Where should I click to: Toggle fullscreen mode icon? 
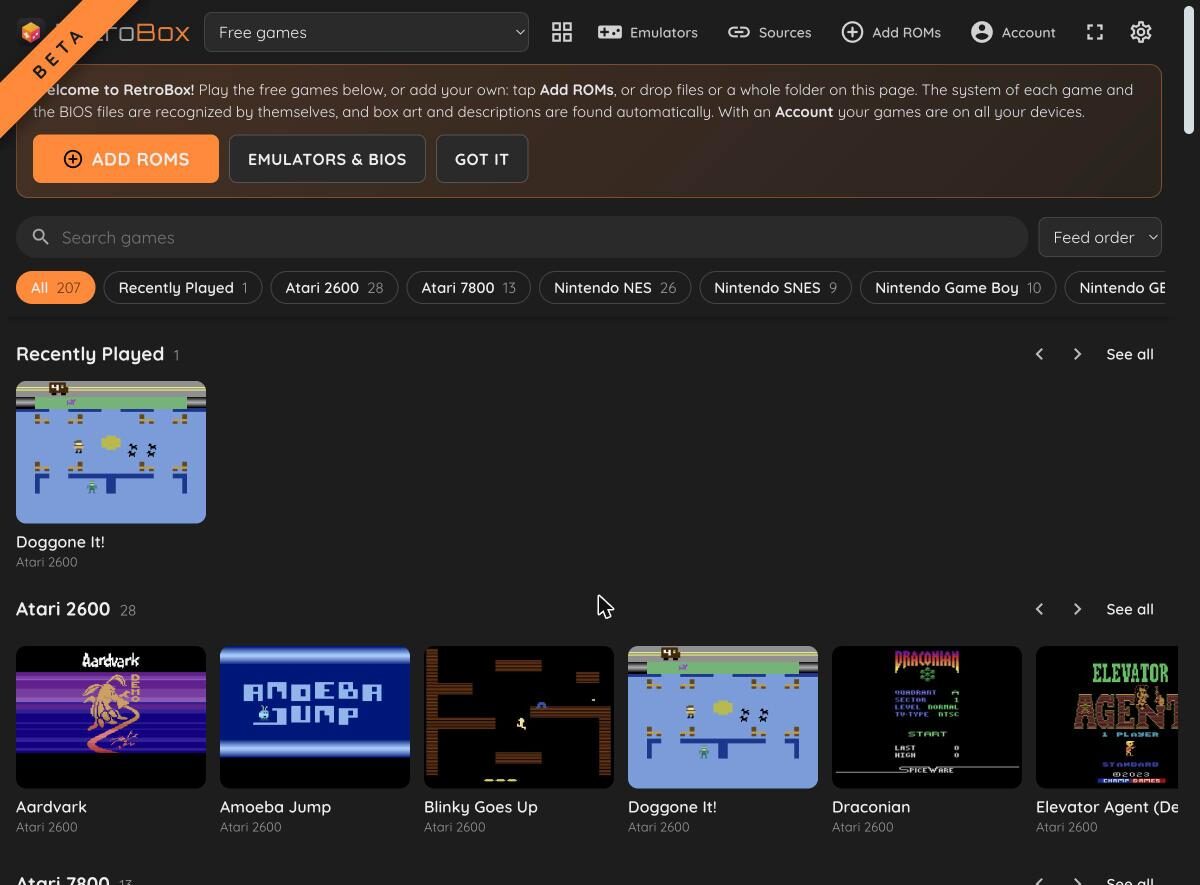point(1095,32)
